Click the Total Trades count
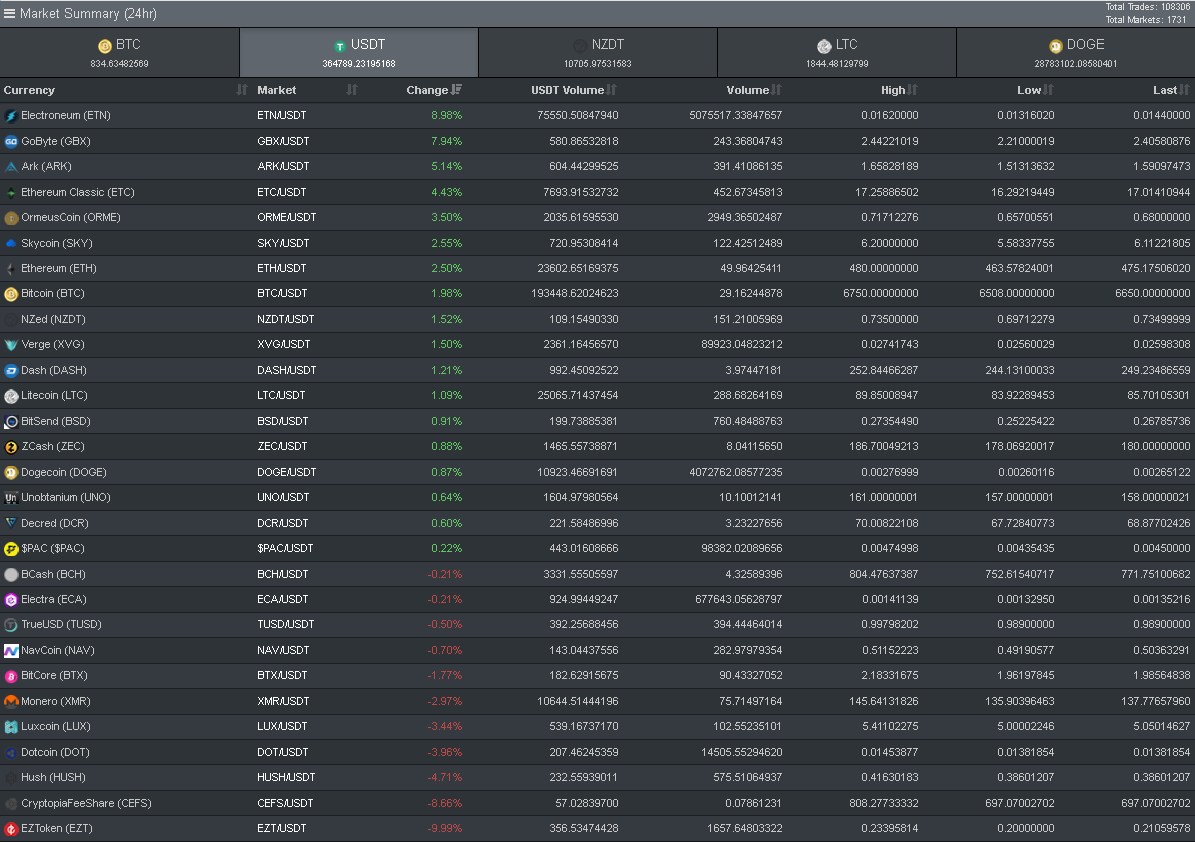This screenshot has height=842, width=1195. [1148, 7]
